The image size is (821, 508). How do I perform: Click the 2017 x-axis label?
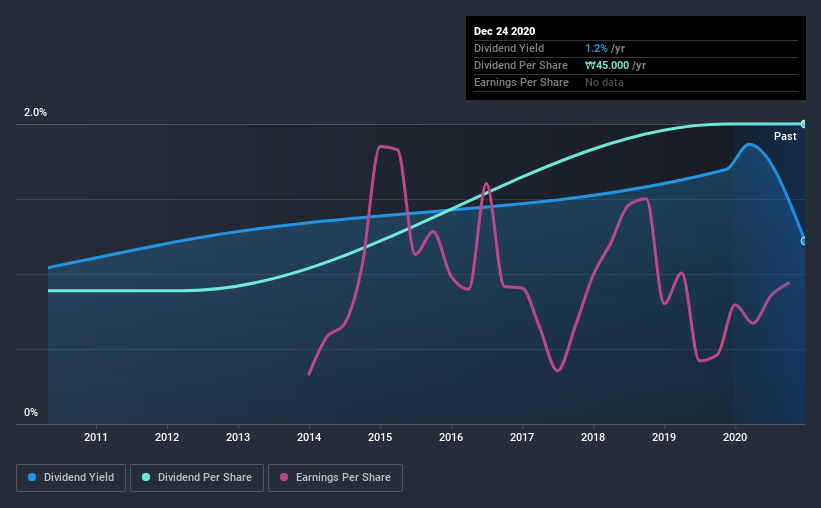pyautogui.click(x=522, y=437)
